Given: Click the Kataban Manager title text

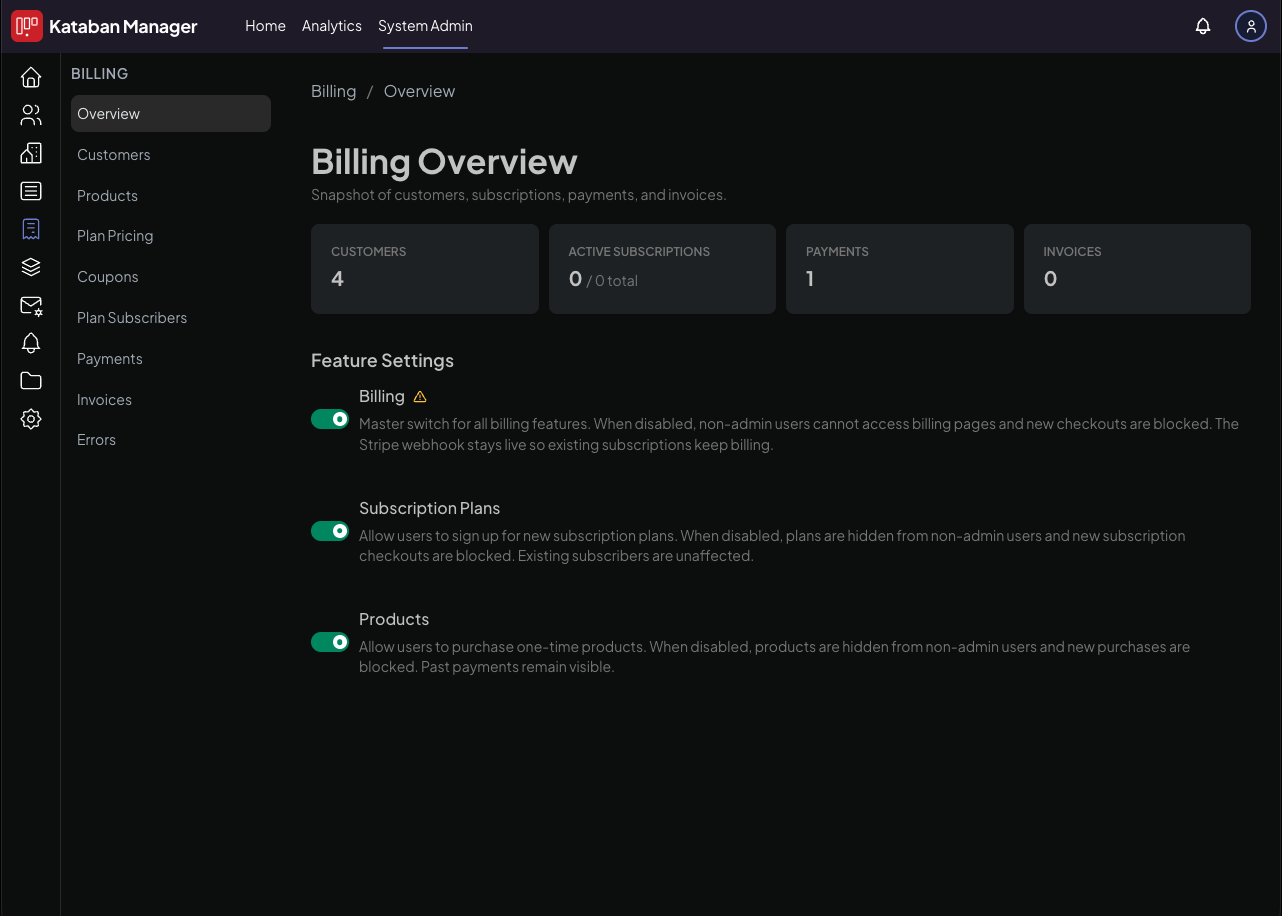Looking at the screenshot, I should [123, 27].
